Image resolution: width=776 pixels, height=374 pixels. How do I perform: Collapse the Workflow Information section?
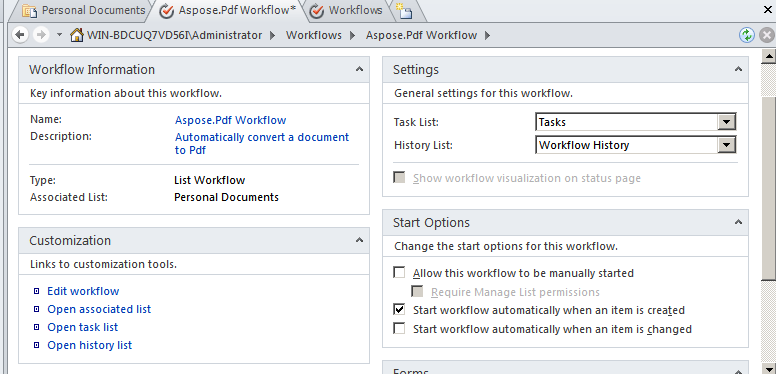click(x=359, y=69)
